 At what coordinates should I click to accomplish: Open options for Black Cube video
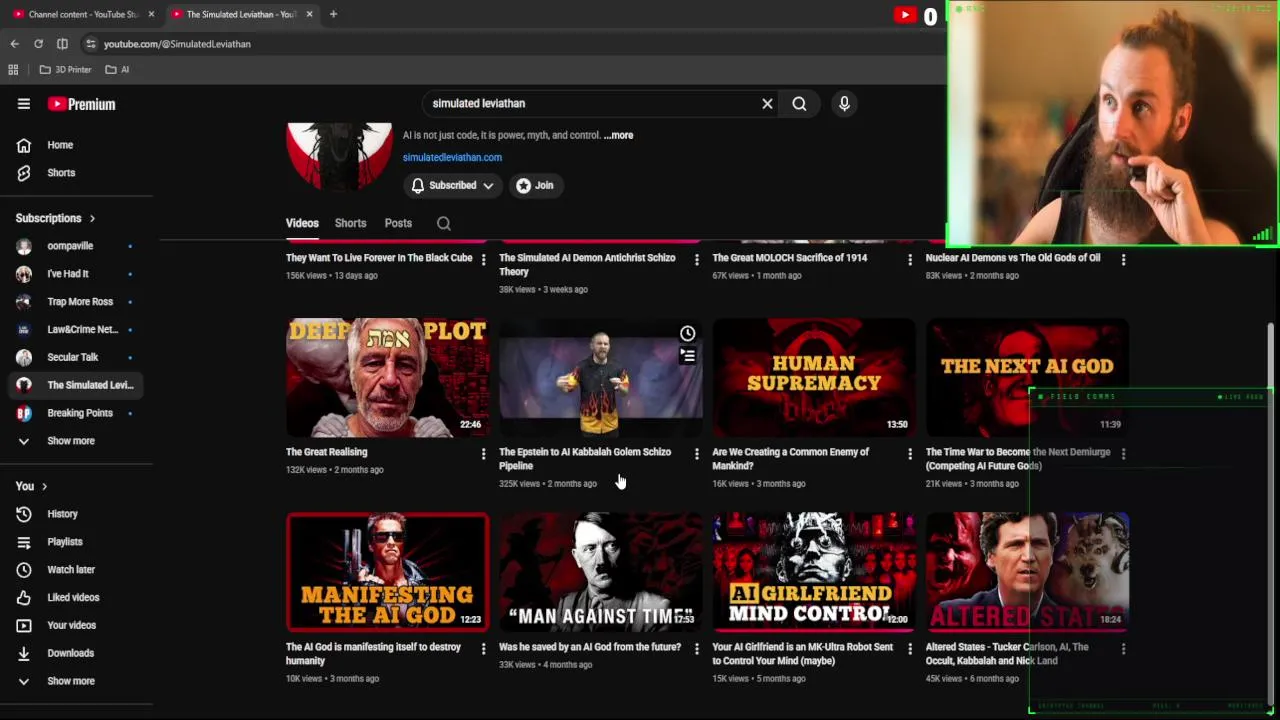click(483, 260)
